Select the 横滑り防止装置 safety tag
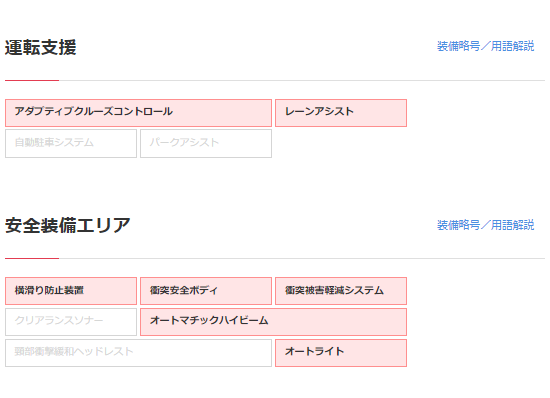 (71, 291)
